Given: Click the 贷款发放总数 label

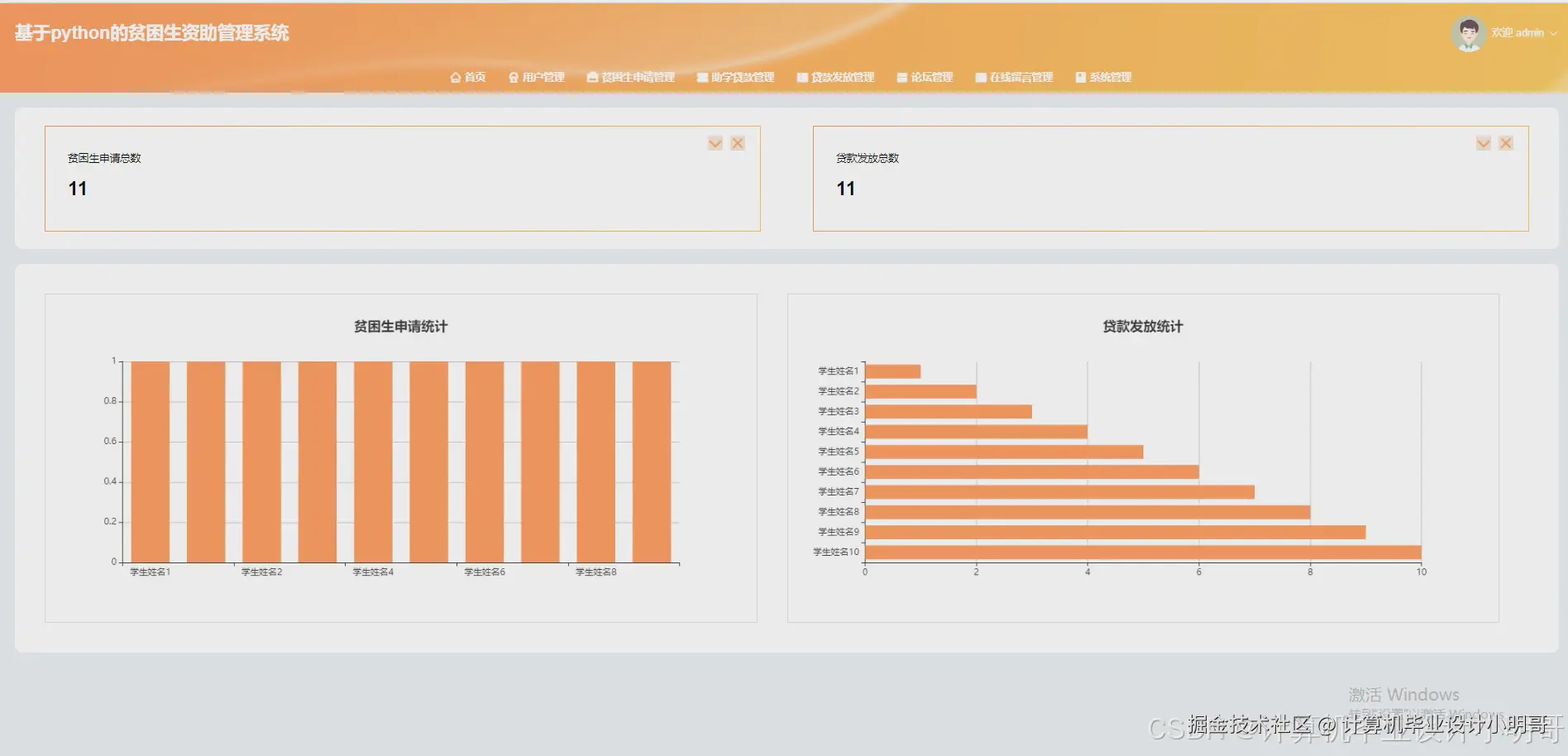Looking at the screenshot, I should (x=868, y=158).
